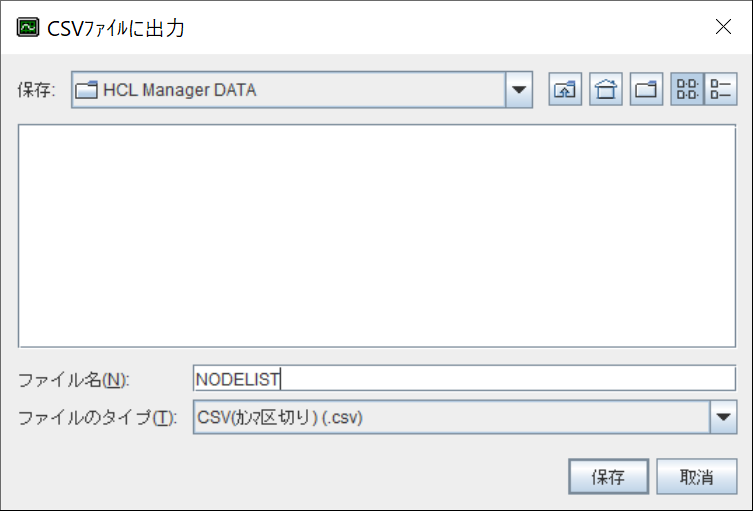Click the folder icon beside HCL Manager DATA

coord(87,90)
